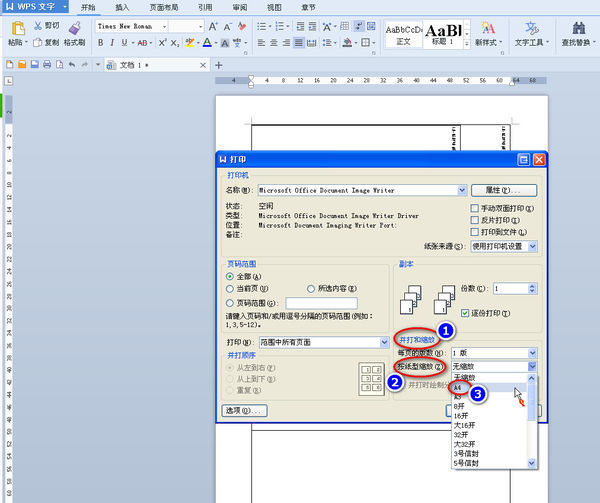Click the new document icon in quick toolbar
This screenshot has height=503, width=600.
click(x=10, y=65)
